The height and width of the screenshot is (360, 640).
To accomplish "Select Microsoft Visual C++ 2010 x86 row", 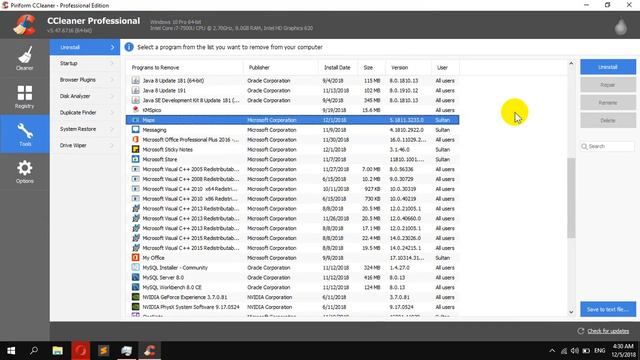I will (292, 198).
